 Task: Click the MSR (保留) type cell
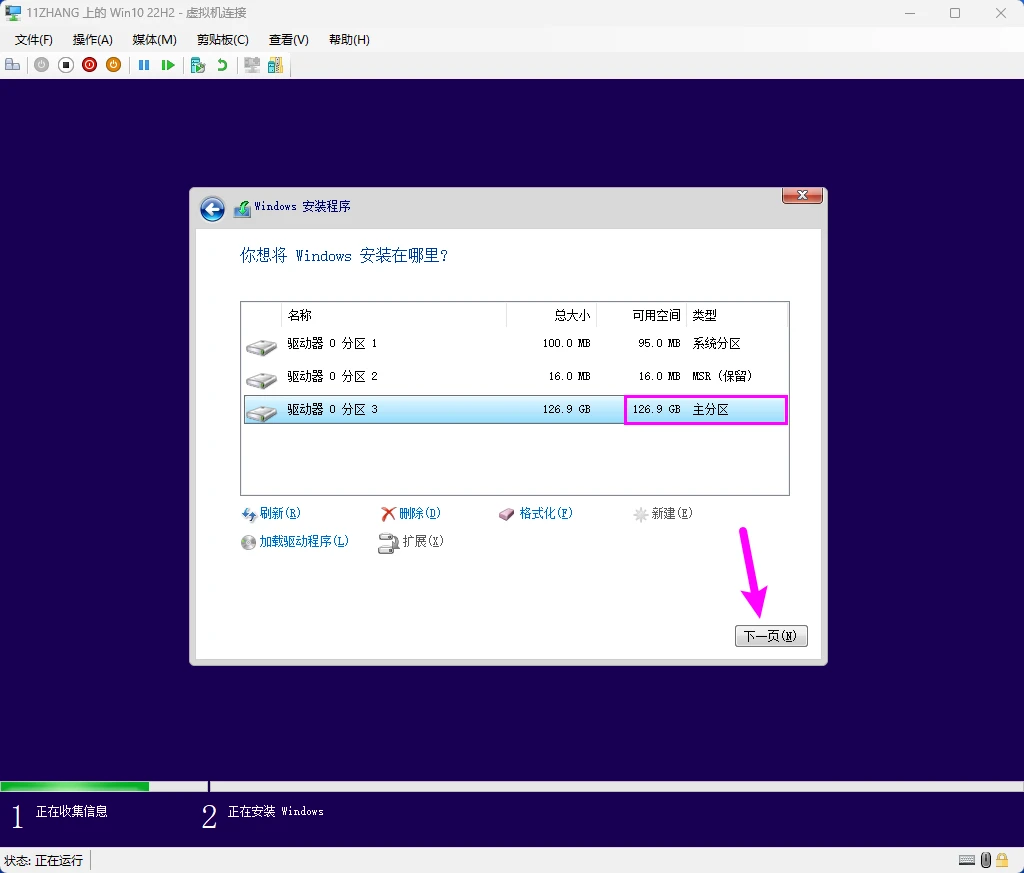722,376
